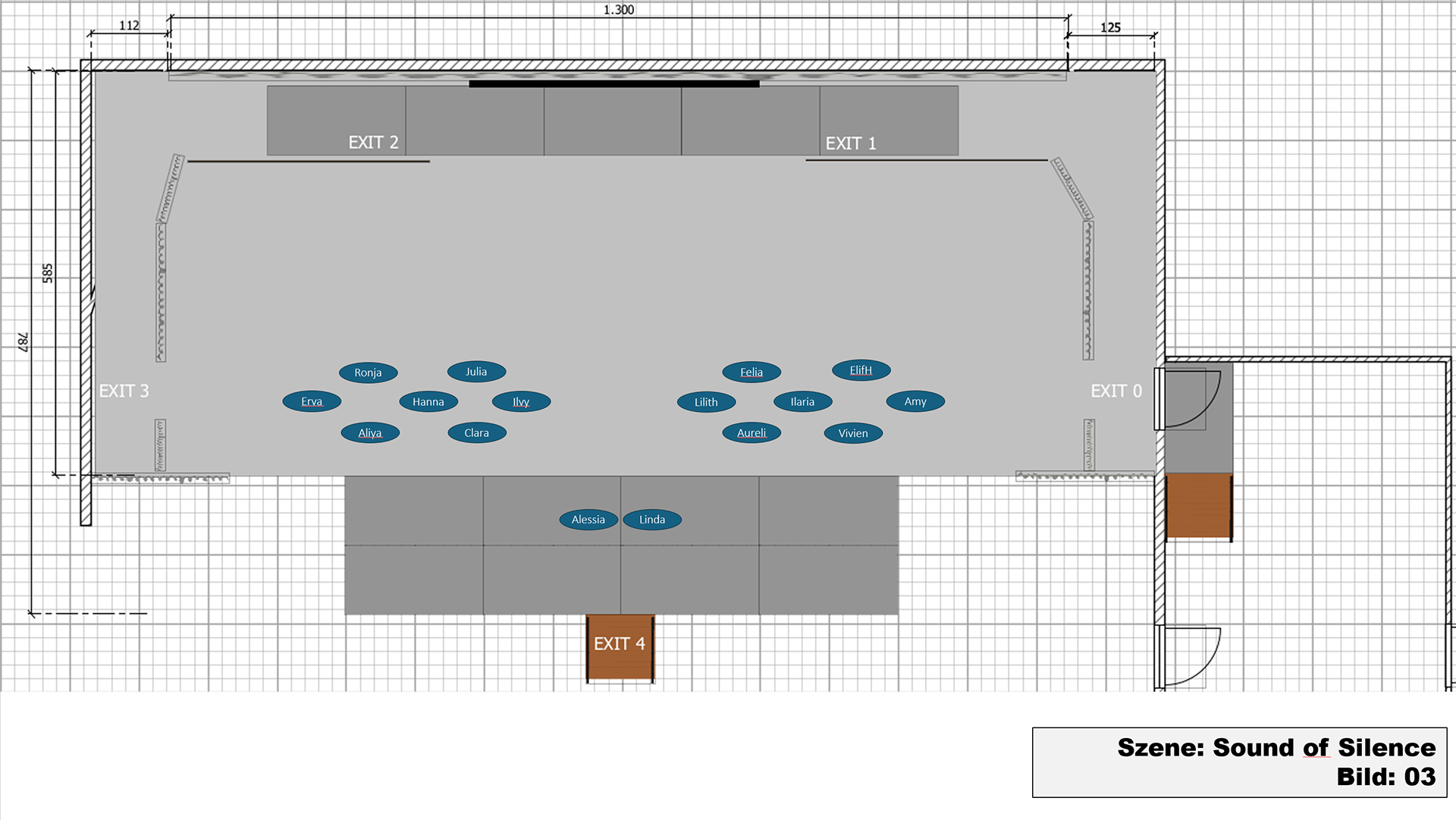
Task: Select the Aliya name marker
Action: pos(370,433)
